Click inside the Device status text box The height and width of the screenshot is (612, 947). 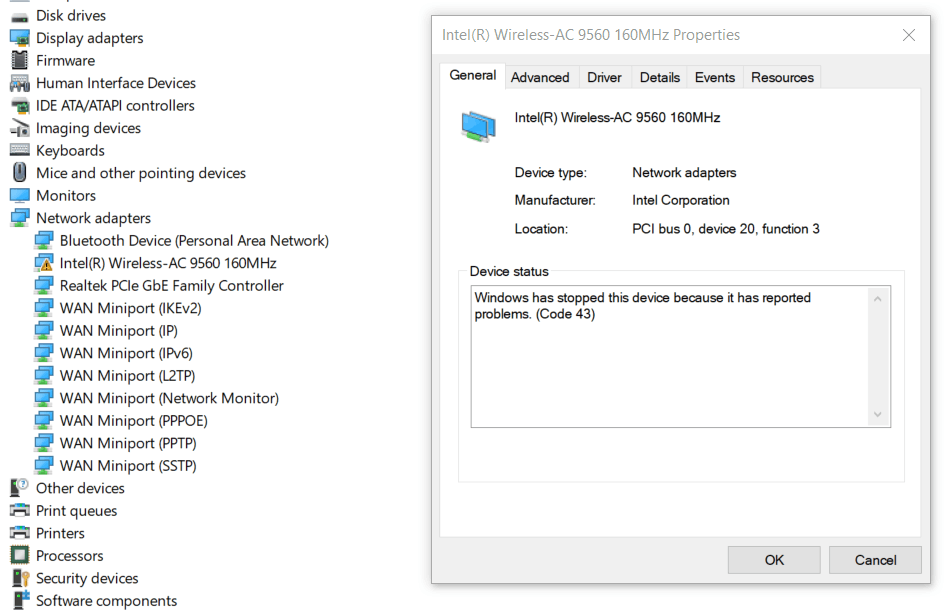pos(681,356)
